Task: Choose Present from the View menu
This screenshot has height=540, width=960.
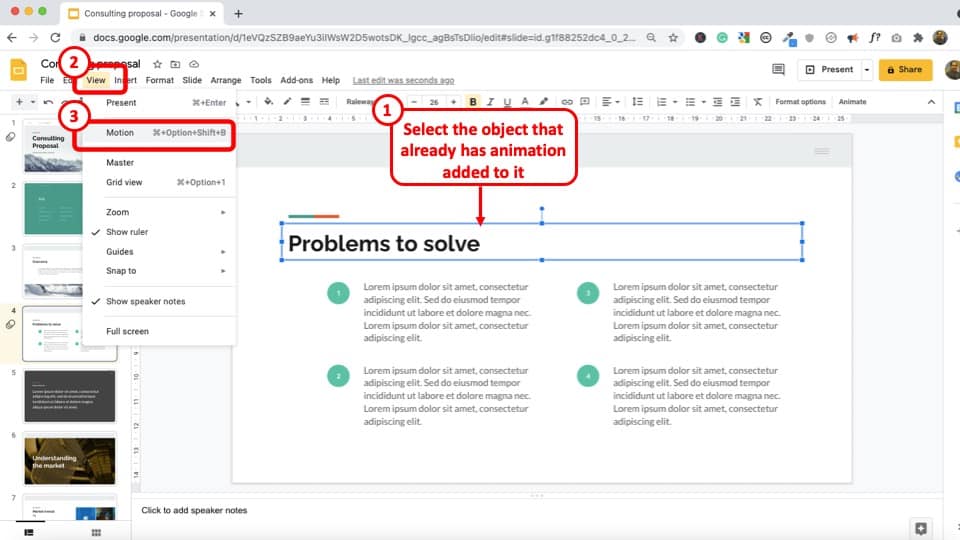Action: [159, 103]
